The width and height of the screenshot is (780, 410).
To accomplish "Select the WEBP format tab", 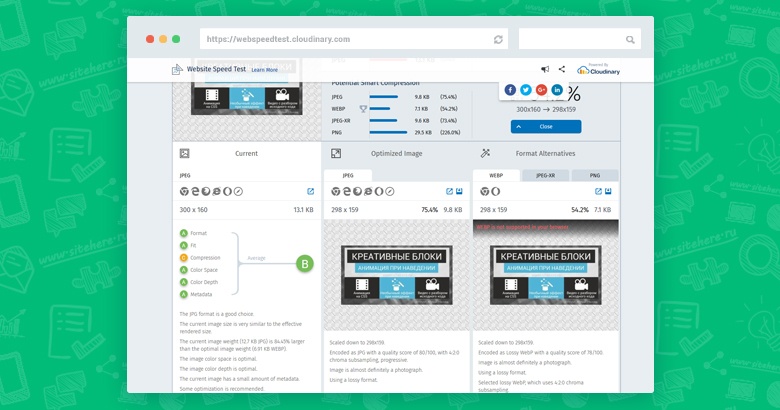I will [x=496, y=175].
